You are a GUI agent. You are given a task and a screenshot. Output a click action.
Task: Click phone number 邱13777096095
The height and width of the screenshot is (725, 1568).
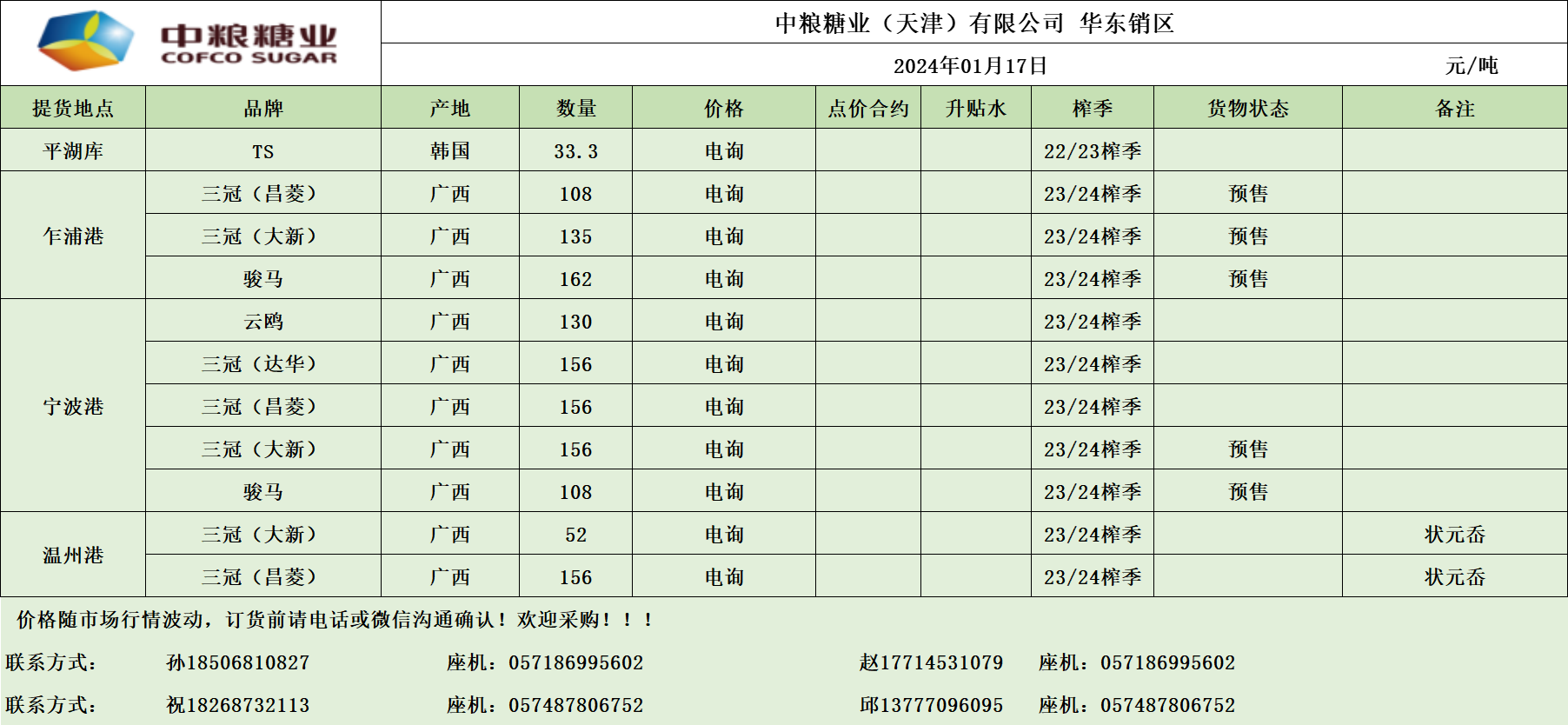coord(931,705)
